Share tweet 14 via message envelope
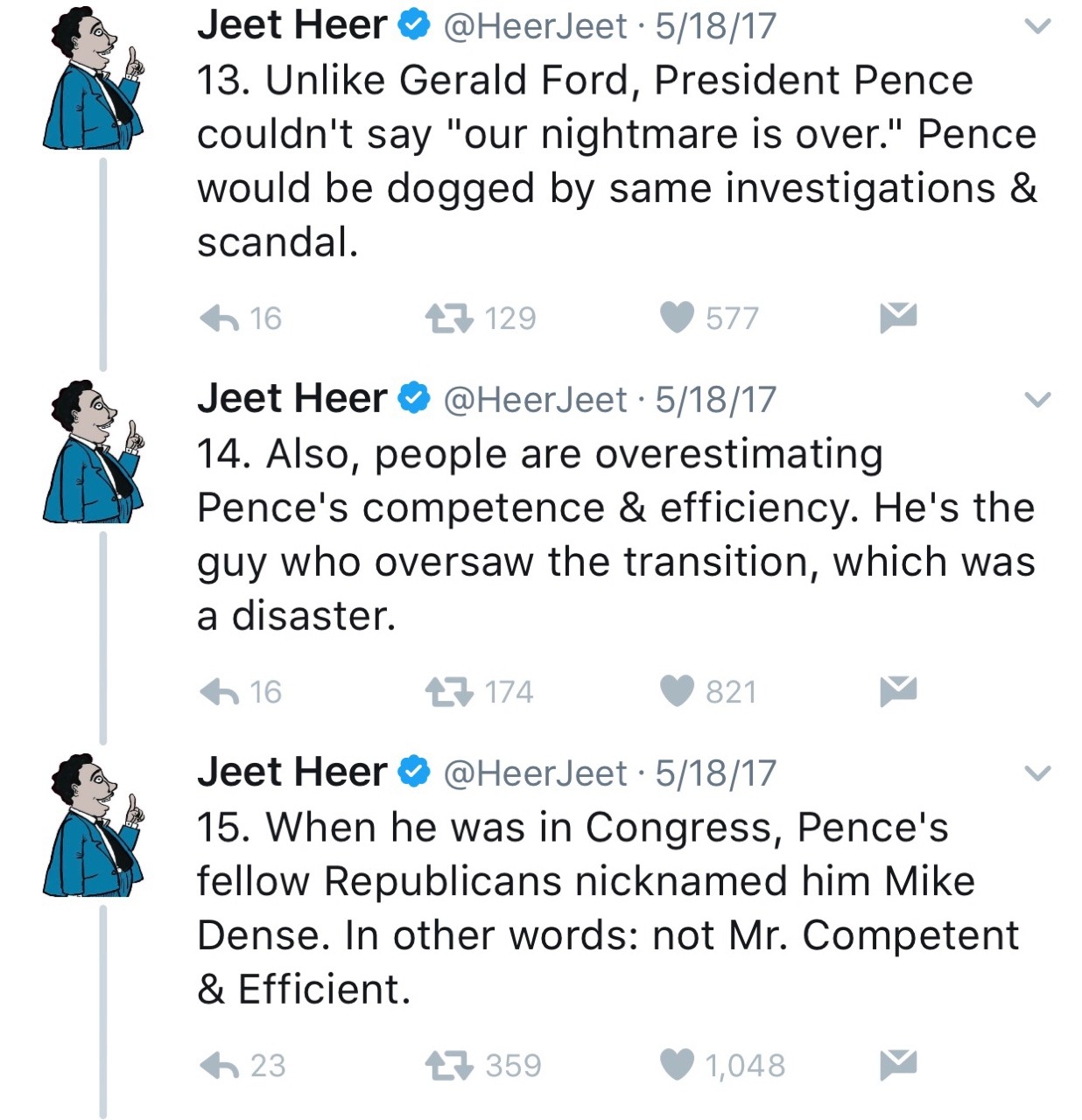Image resolution: width=1082 pixels, height=1120 pixels. coord(898,692)
